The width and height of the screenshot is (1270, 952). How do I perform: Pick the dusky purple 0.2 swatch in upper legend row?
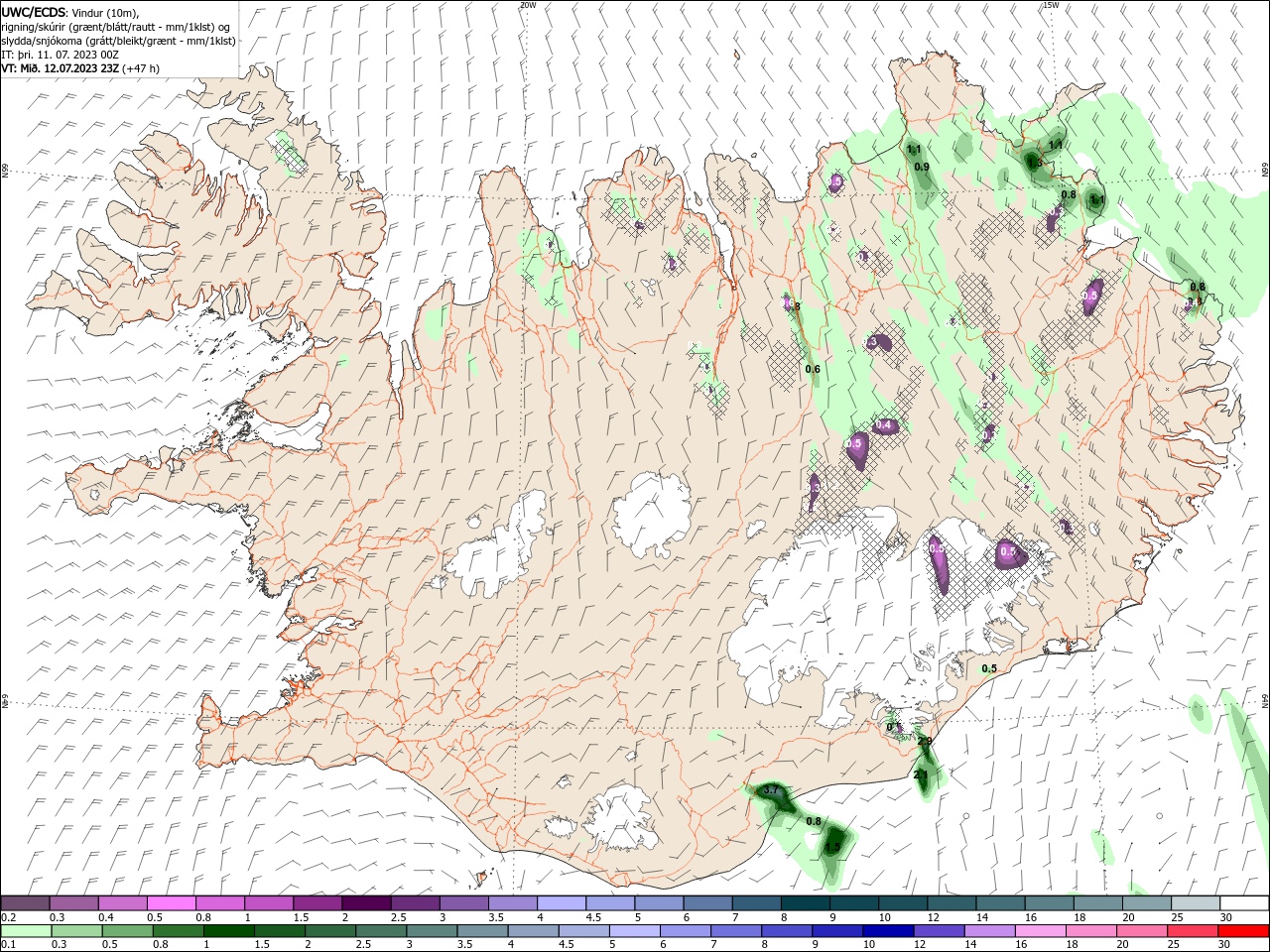click(x=25, y=903)
